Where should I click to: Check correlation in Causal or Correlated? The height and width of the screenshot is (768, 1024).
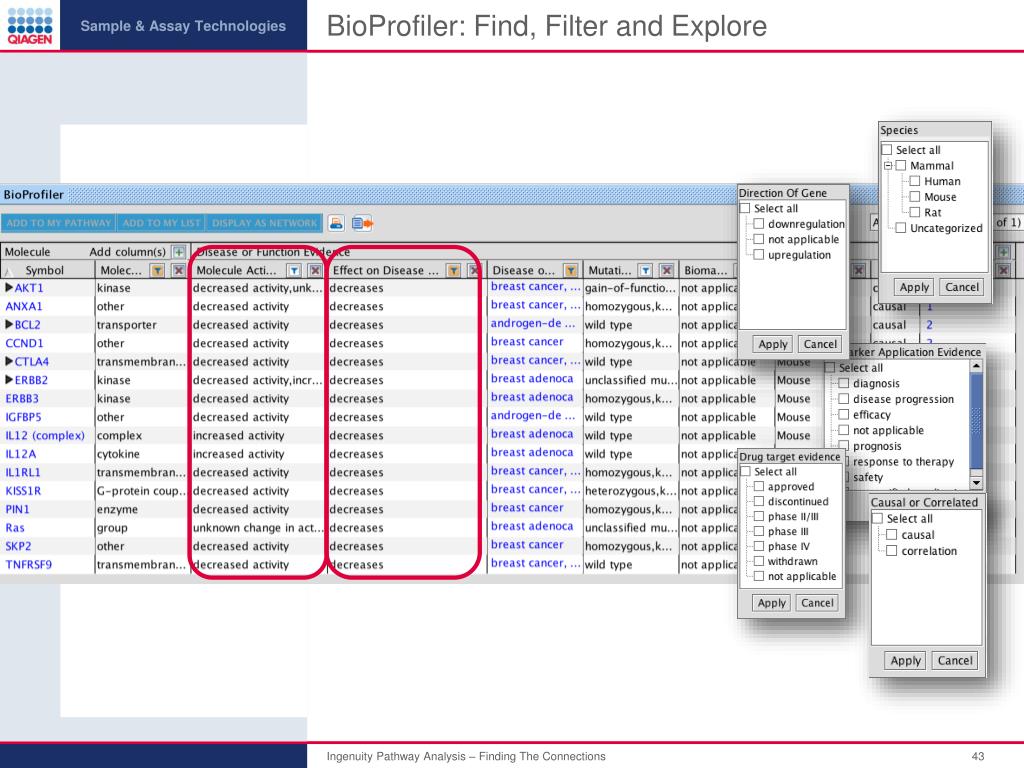[891, 551]
